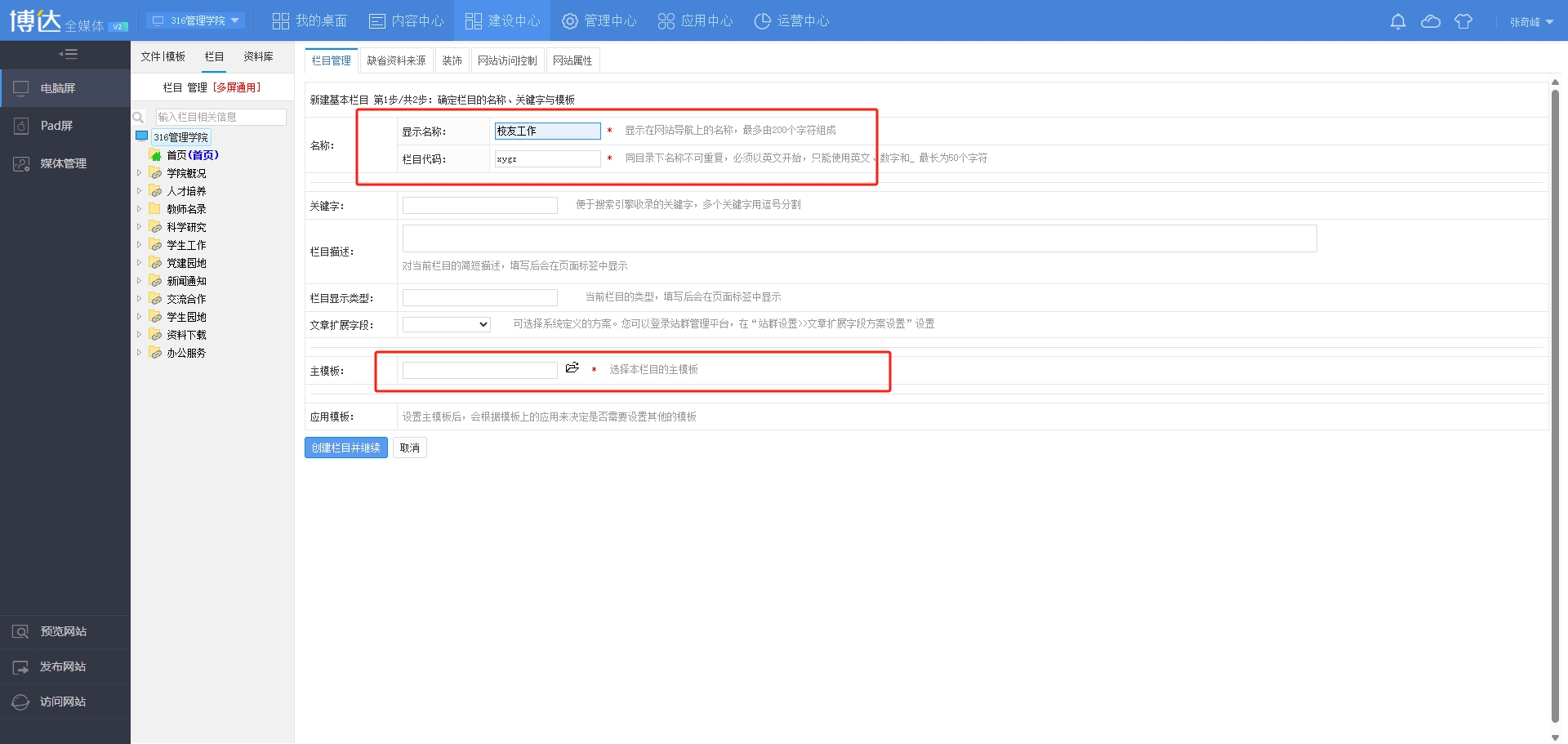Select 资料下载 in column tree
The height and width of the screenshot is (744, 1568).
point(186,335)
